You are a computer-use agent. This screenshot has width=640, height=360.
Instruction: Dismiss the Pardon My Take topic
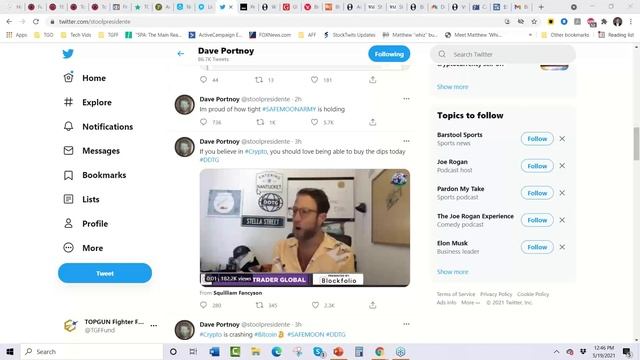(x=562, y=193)
